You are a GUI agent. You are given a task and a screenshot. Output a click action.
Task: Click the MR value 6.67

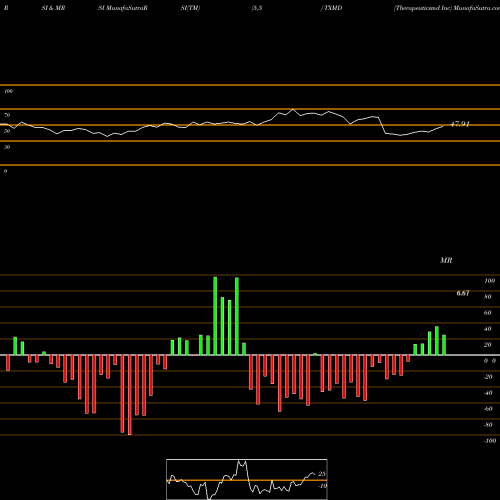click(x=463, y=293)
